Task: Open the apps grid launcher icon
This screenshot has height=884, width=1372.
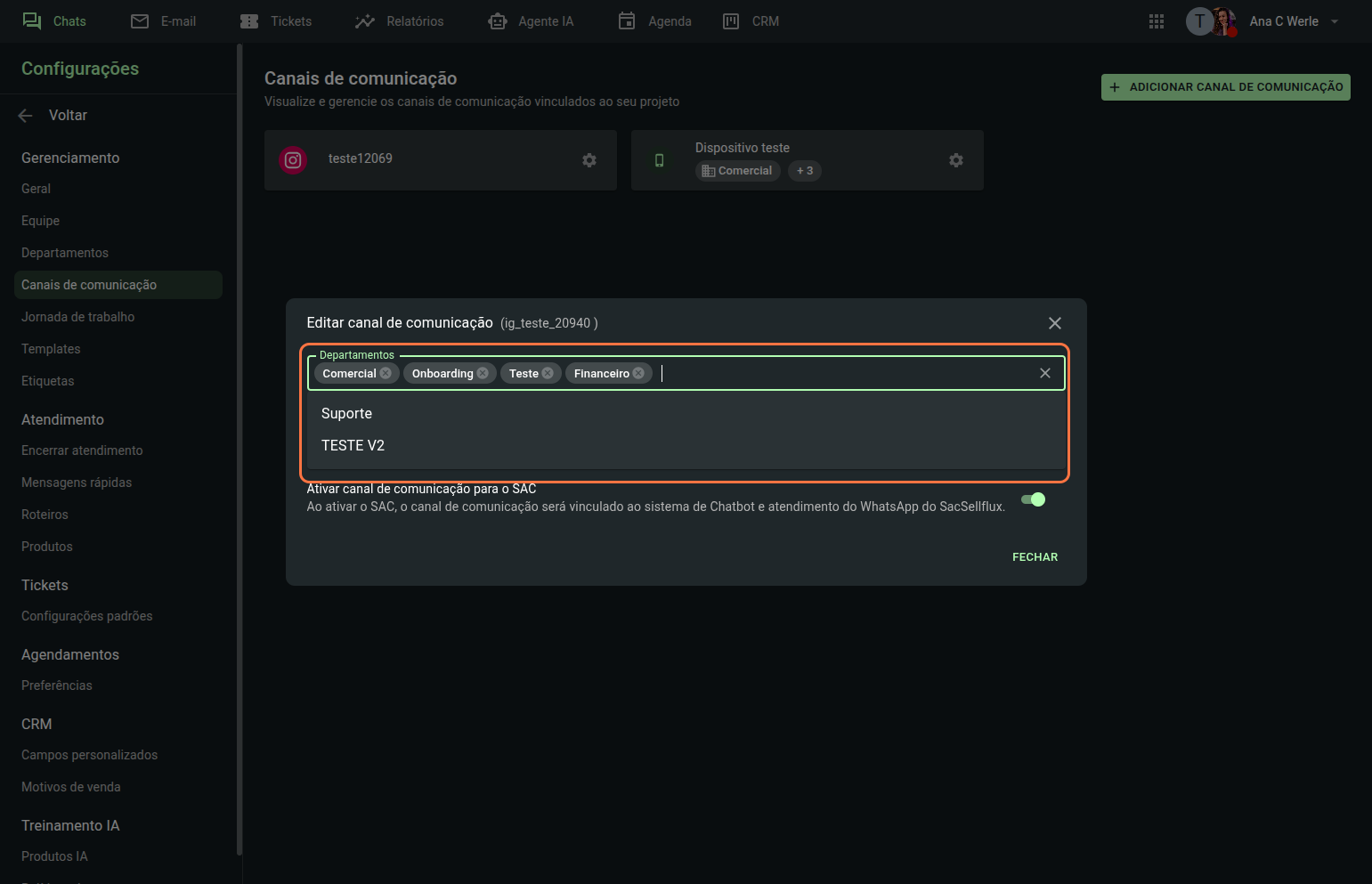Action: (x=1157, y=21)
